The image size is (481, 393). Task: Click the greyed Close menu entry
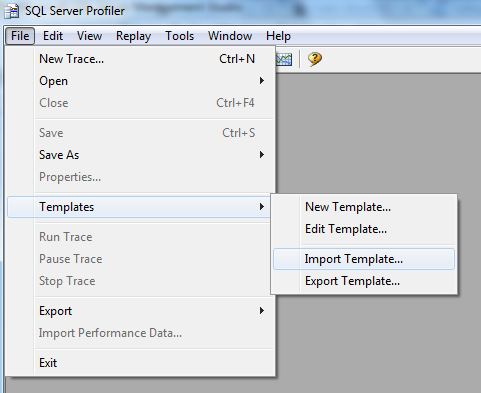(x=140, y=103)
